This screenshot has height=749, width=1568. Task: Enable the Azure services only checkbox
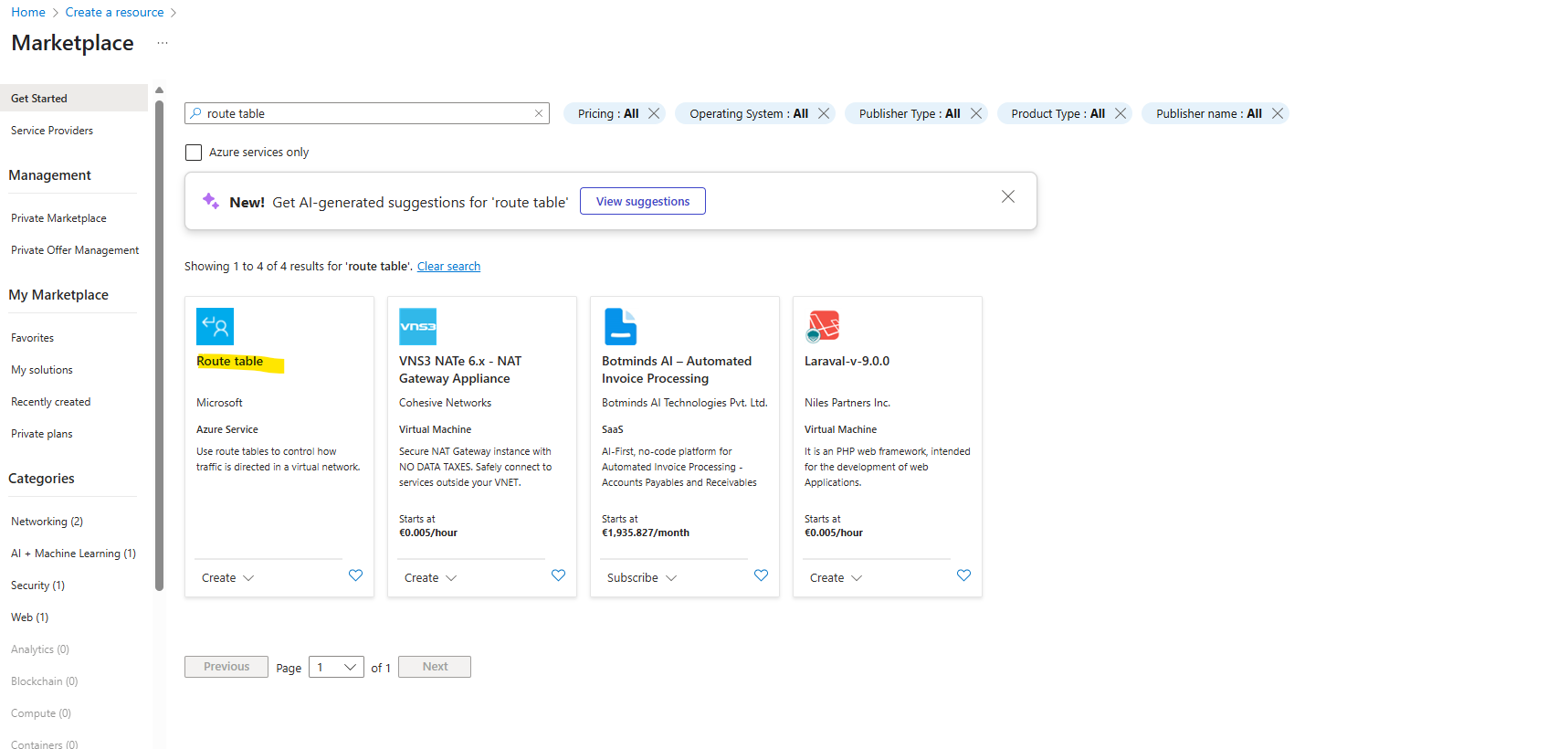pos(194,153)
